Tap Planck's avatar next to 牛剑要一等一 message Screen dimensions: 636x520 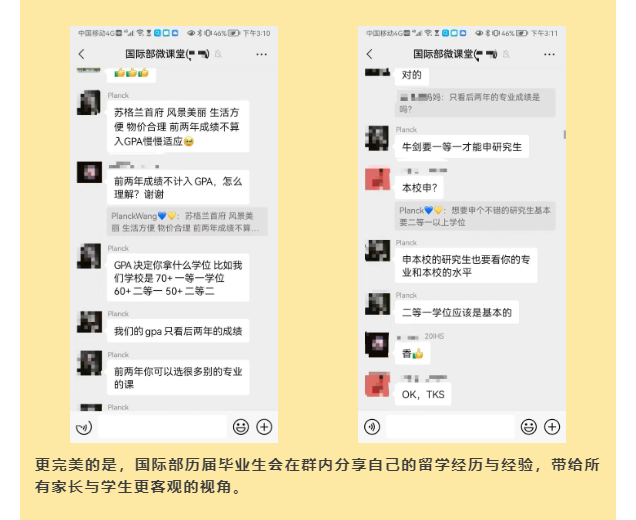377,138
